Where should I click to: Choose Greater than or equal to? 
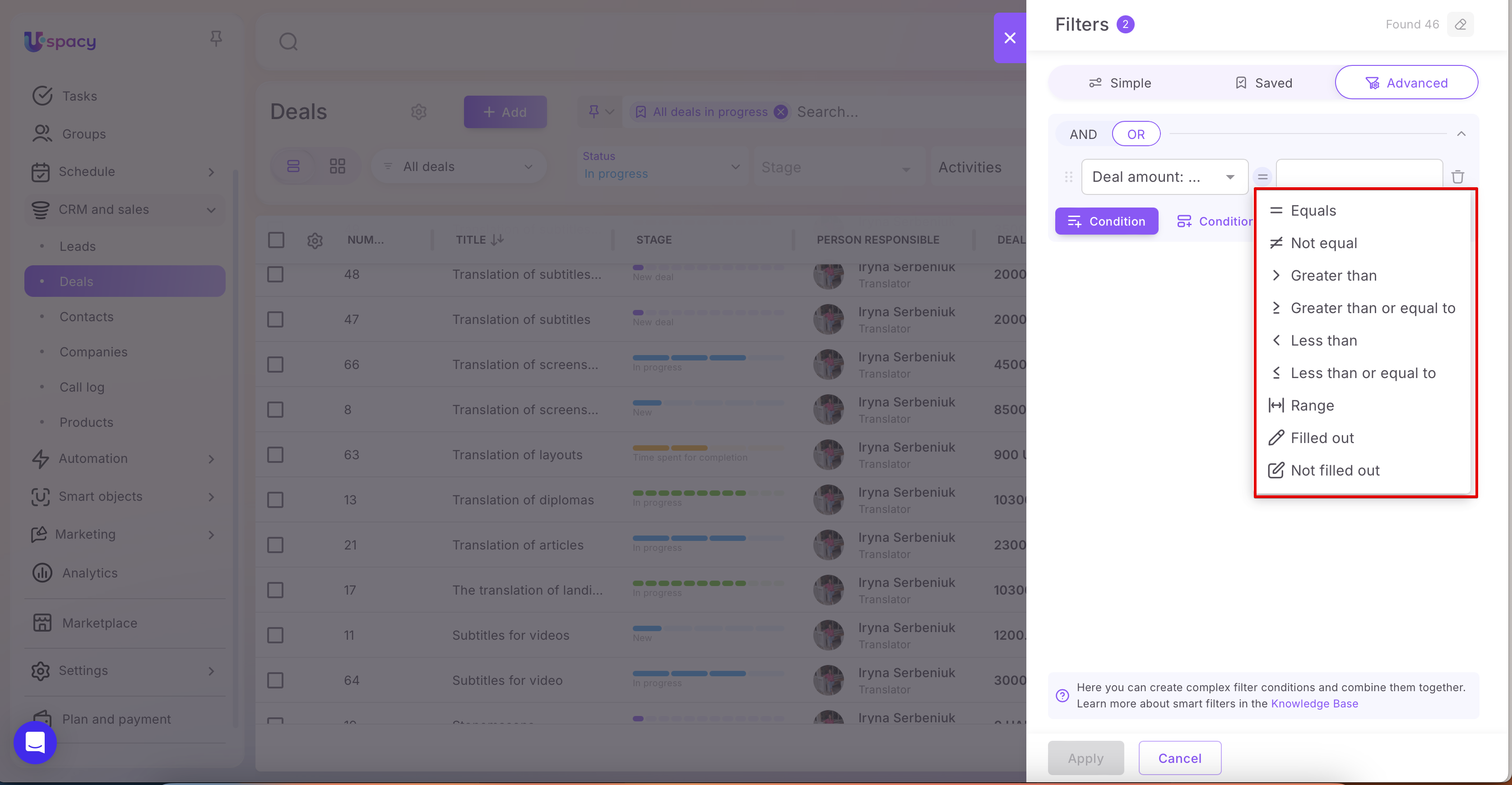1372,308
